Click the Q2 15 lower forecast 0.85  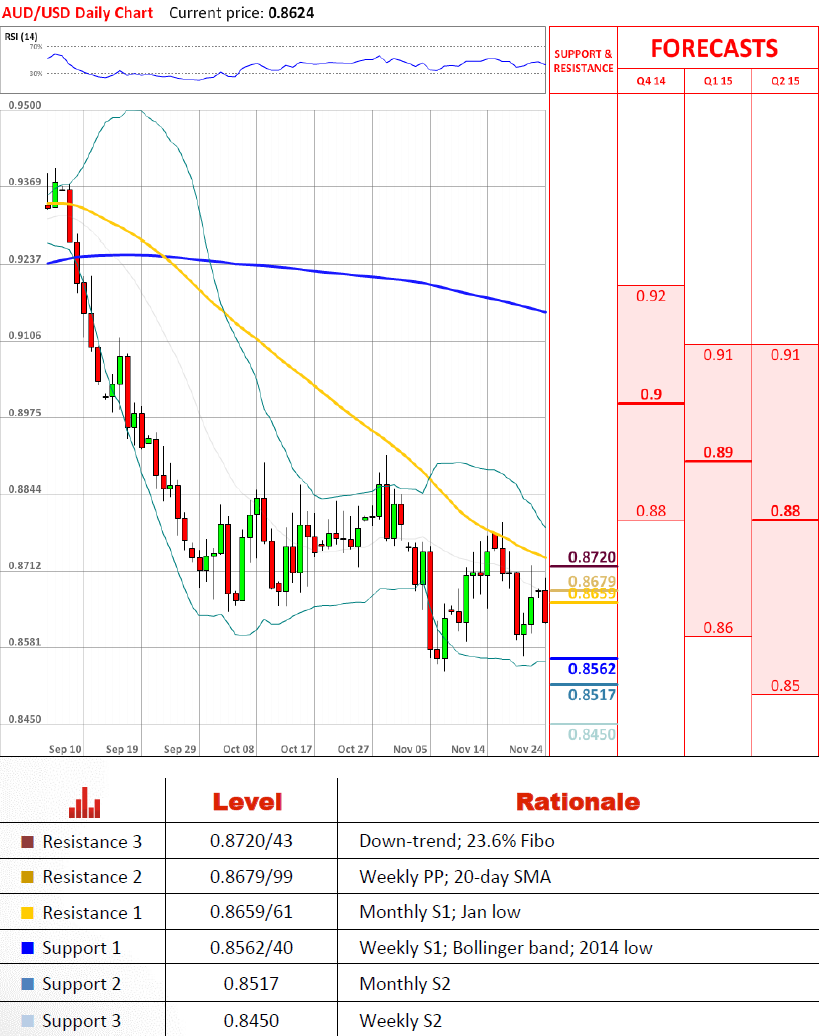coord(785,686)
